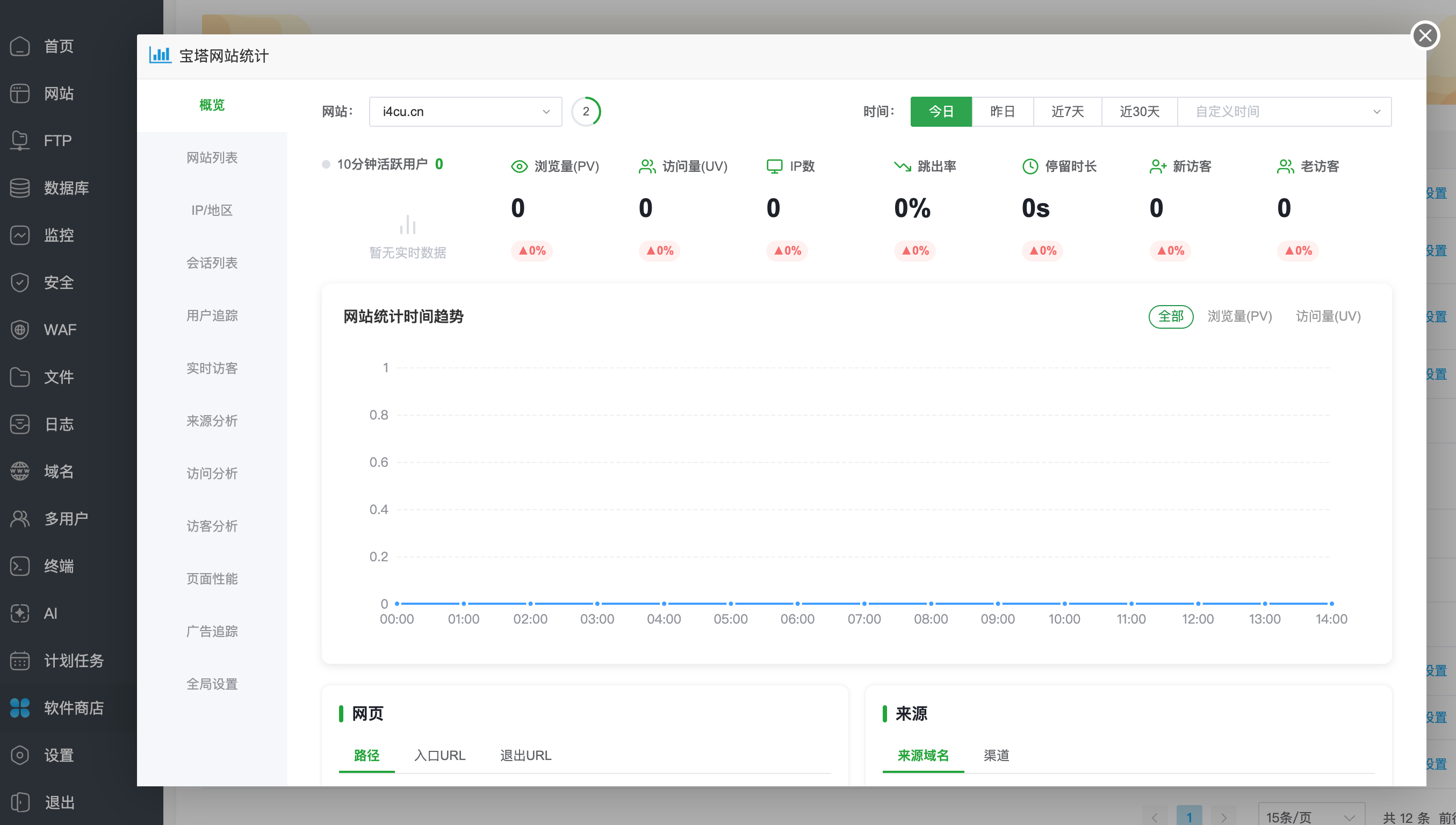The width and height of the screenshot is (1456, 825).
Task: Select 近30天 time range
Action: [1139, 112]
